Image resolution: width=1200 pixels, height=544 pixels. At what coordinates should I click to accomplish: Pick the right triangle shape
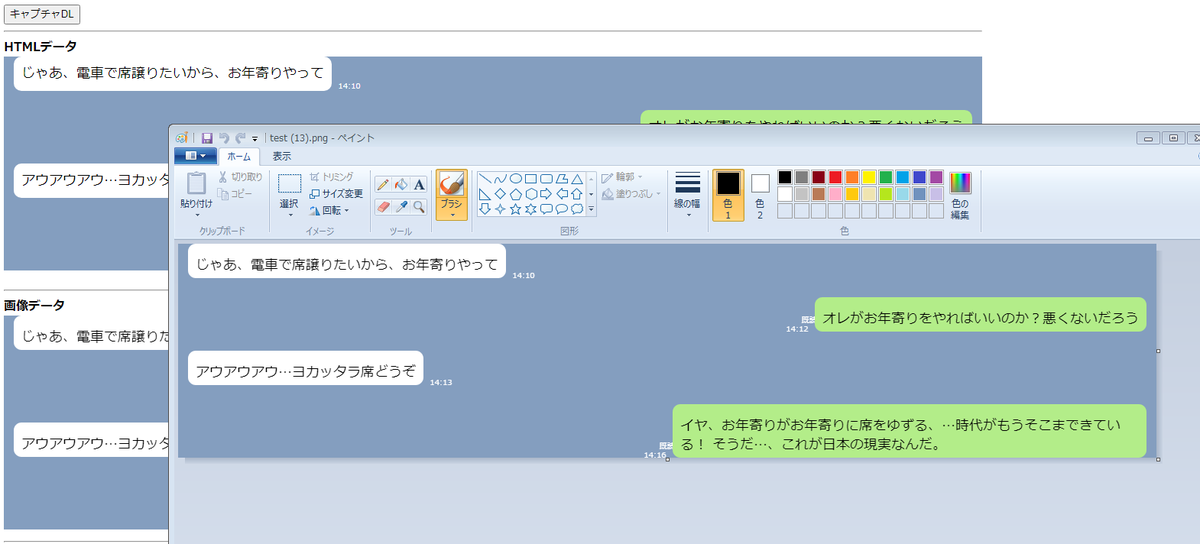point(485,193)
